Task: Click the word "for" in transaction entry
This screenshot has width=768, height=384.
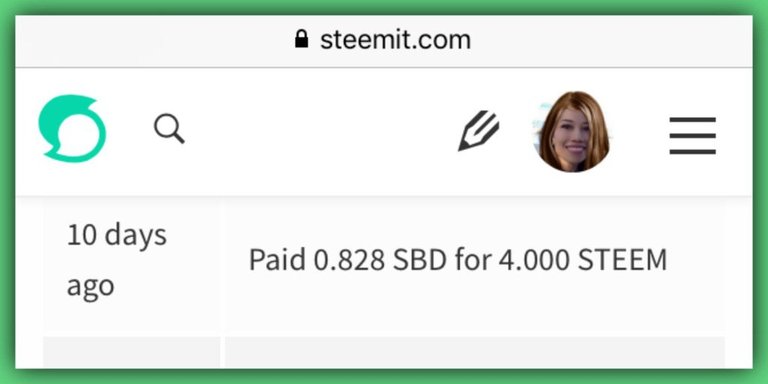Action: [x=473, y=260]
